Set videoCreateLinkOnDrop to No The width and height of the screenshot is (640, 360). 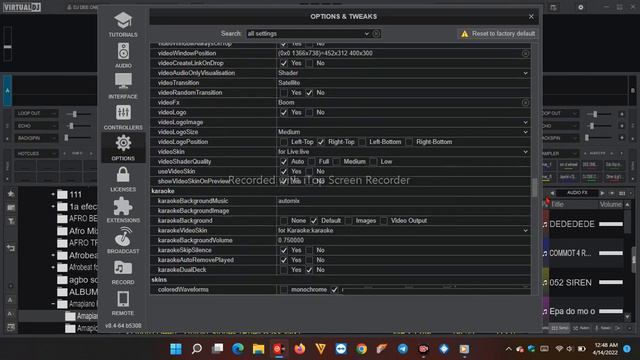[x=310, y=63]
